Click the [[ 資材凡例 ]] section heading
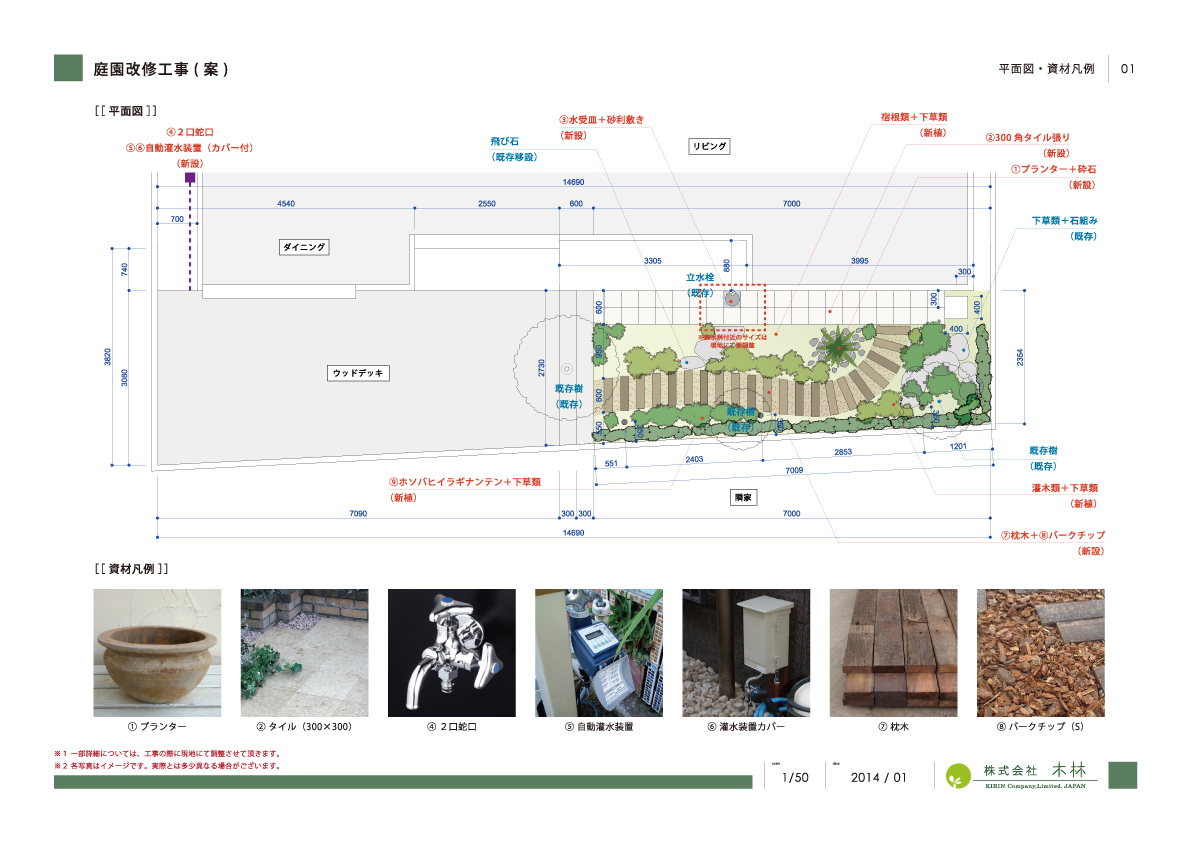 click(131, 569)
